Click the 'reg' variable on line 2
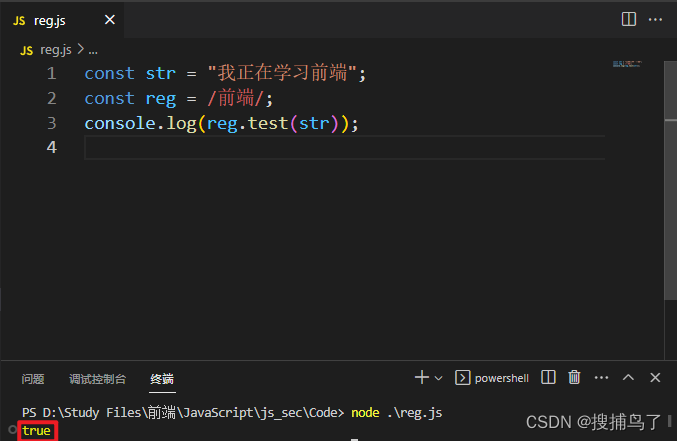 click(x=161, y=99)
